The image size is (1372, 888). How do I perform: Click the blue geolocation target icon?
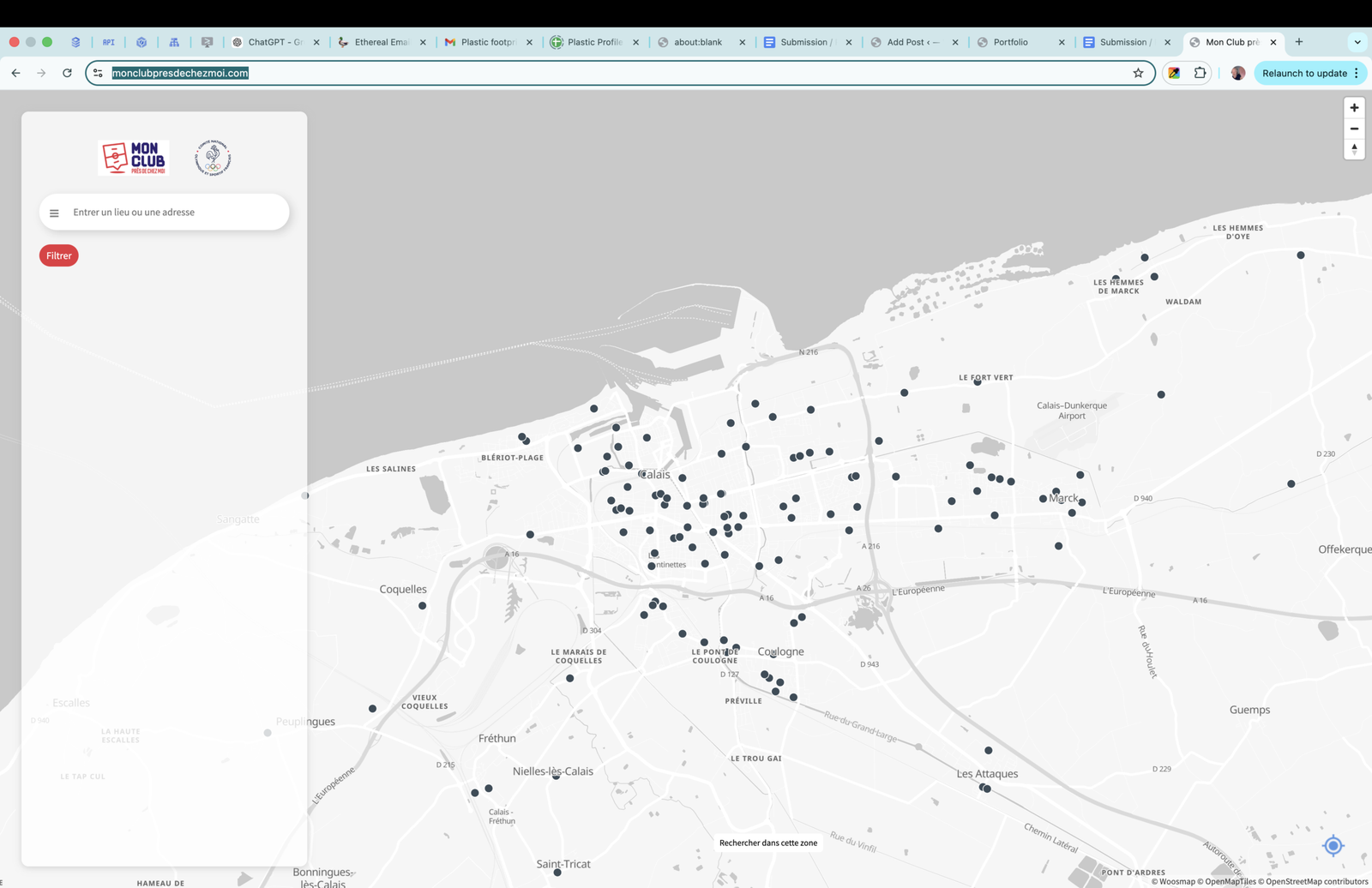click(1332, 846)
